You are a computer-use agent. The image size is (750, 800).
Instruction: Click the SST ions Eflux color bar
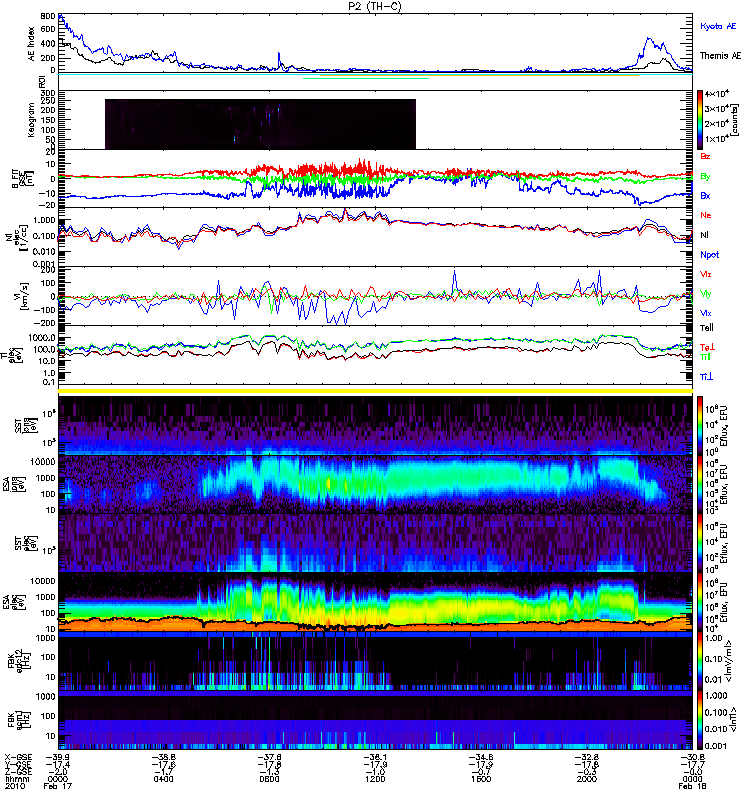click(700, 425)
